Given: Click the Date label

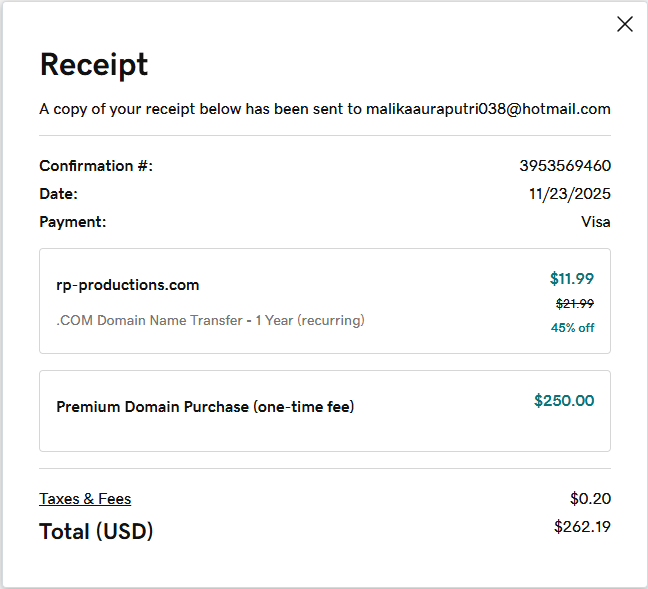Looking at the screenshot, I should pyautogui.click(x=58, y=194).
